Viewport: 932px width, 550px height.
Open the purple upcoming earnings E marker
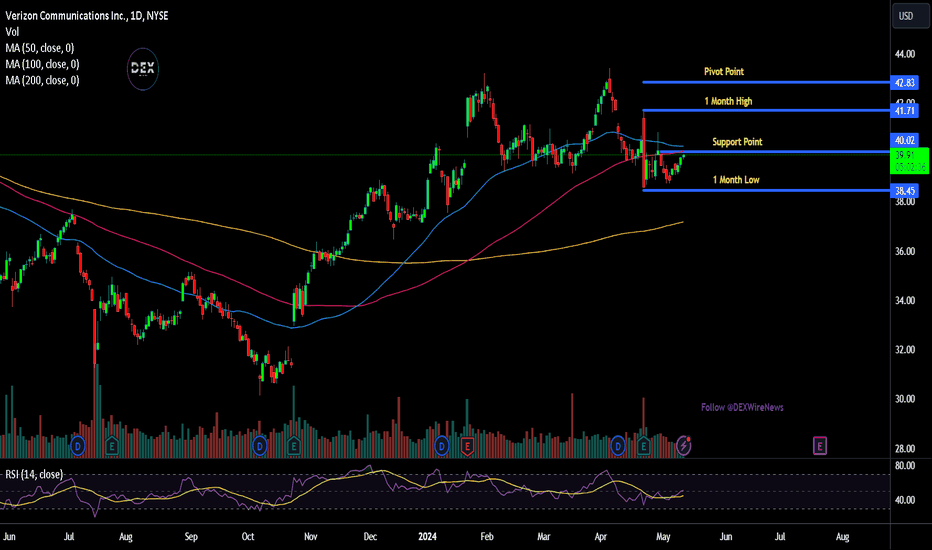click(x=820, y=445)
